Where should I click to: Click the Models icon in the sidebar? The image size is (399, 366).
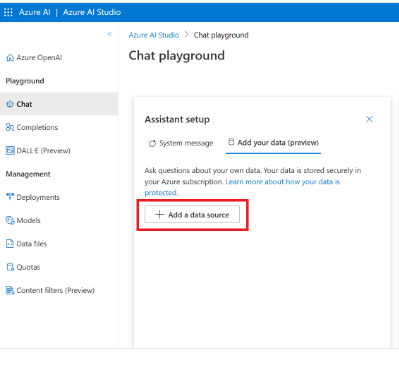pos(10,220)
